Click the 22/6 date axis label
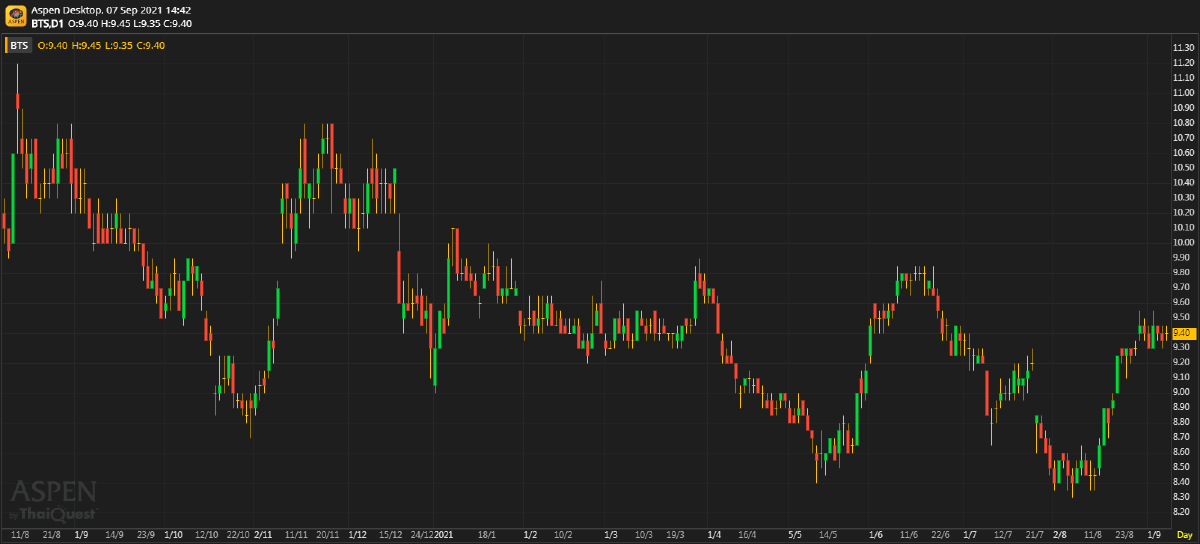Screen dimensions: 1200x544 (940, 535)
